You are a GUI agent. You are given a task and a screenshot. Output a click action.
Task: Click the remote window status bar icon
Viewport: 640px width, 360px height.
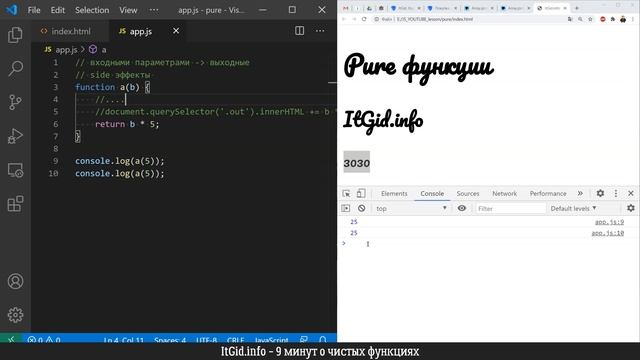pyautogui.click(x=11, y=339)
